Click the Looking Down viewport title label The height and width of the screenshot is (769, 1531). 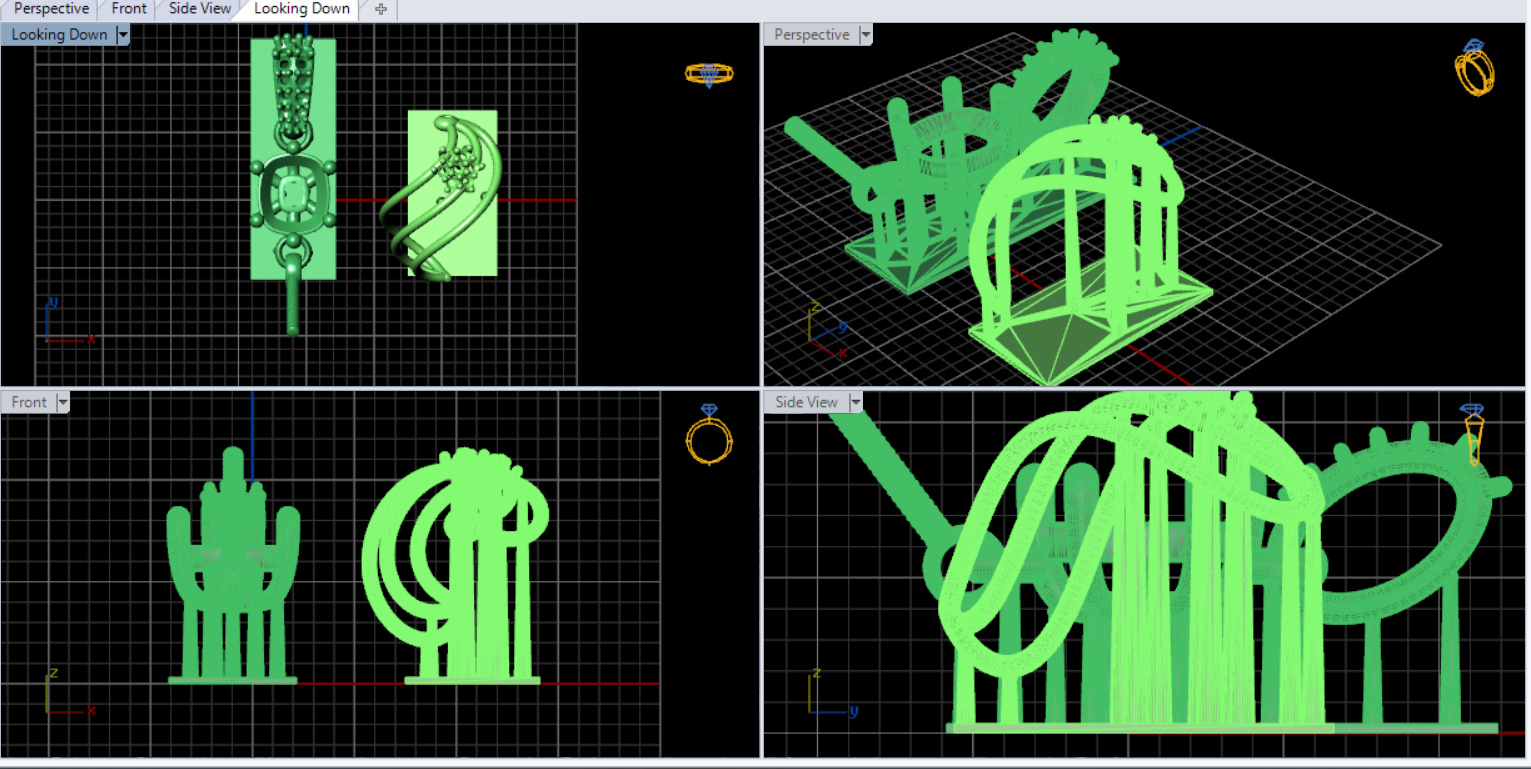[x=59, y=35]
